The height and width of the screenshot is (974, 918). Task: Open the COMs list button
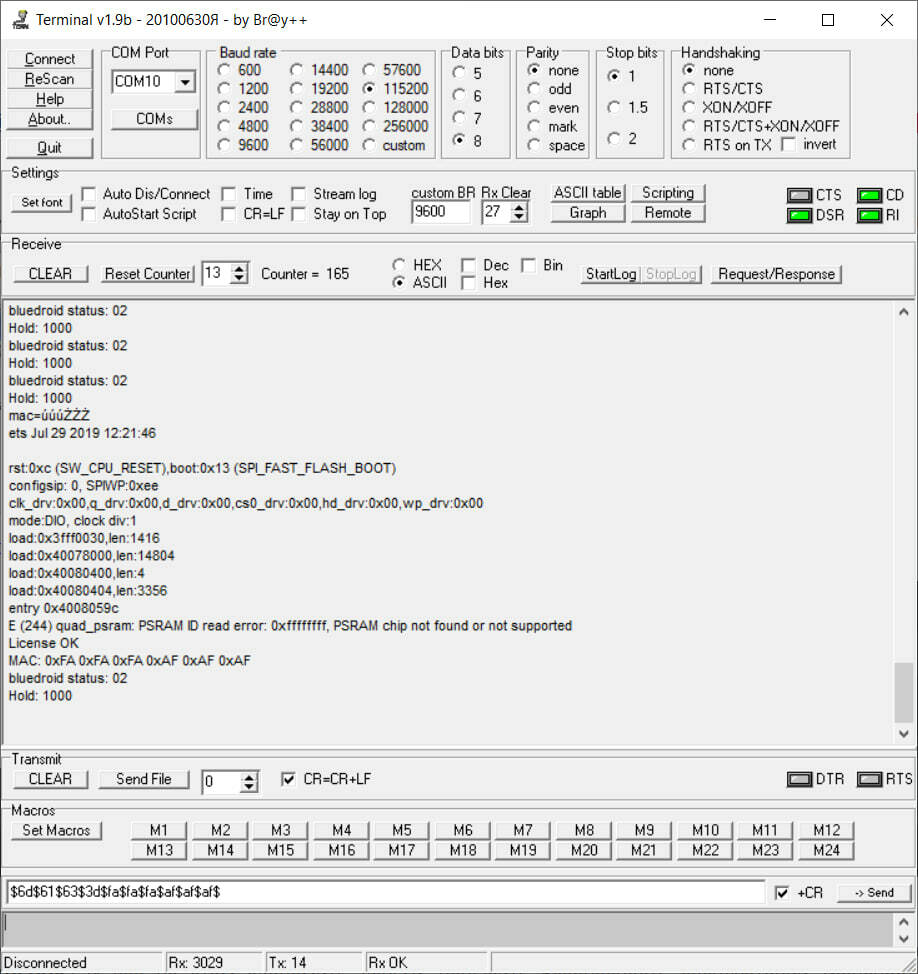[154, 119]
